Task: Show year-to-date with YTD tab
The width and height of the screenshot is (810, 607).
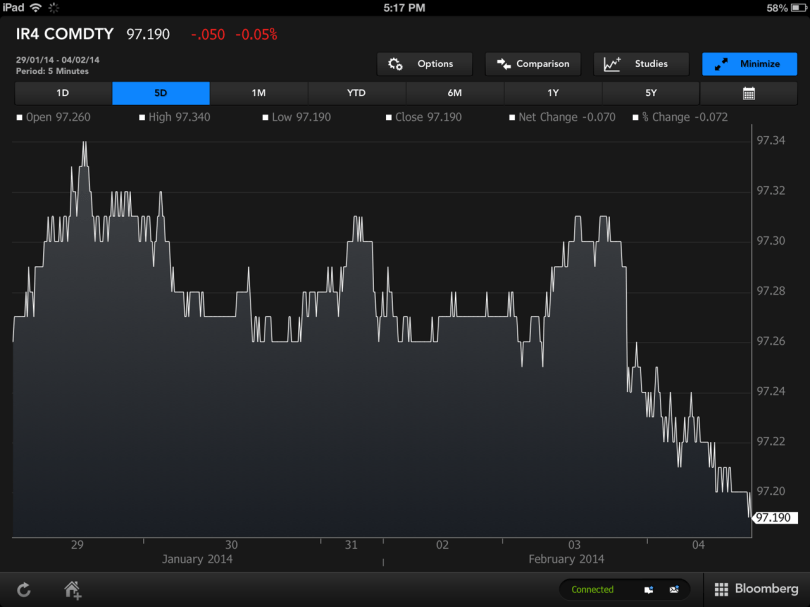Action: click(357, 93)
